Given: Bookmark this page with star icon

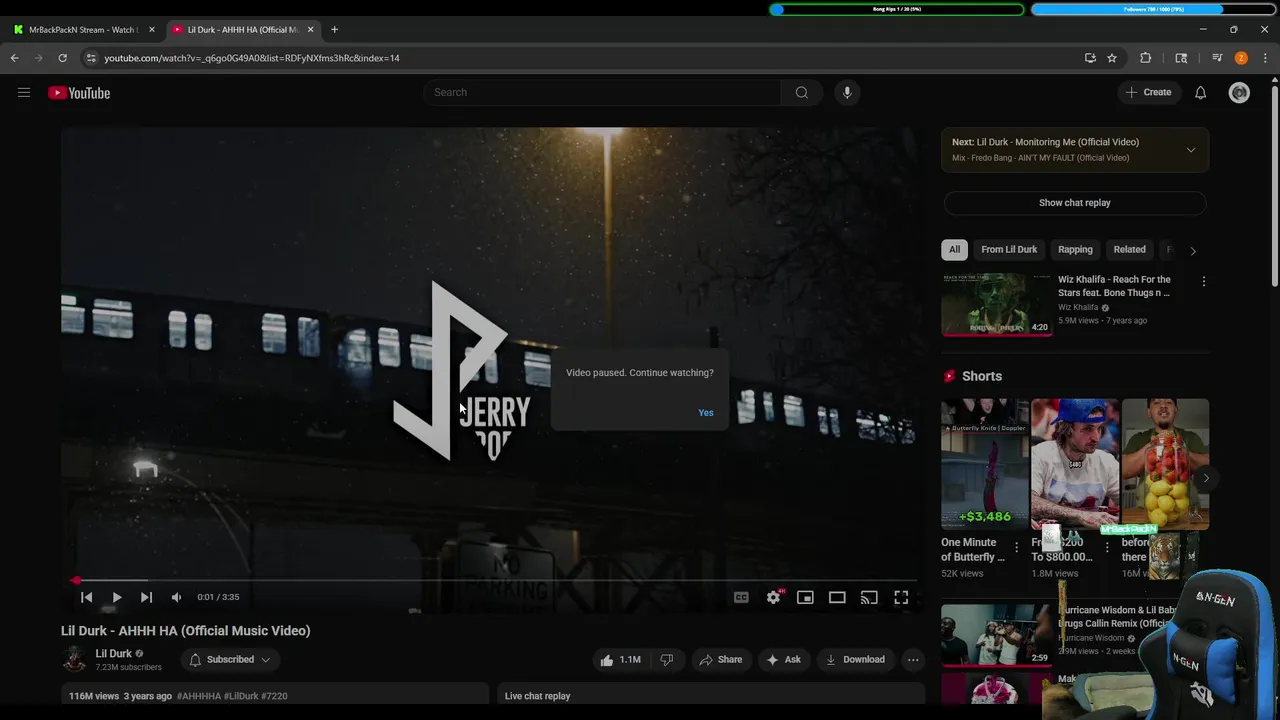Looking at the screenshot, I should click(1112, 58).
